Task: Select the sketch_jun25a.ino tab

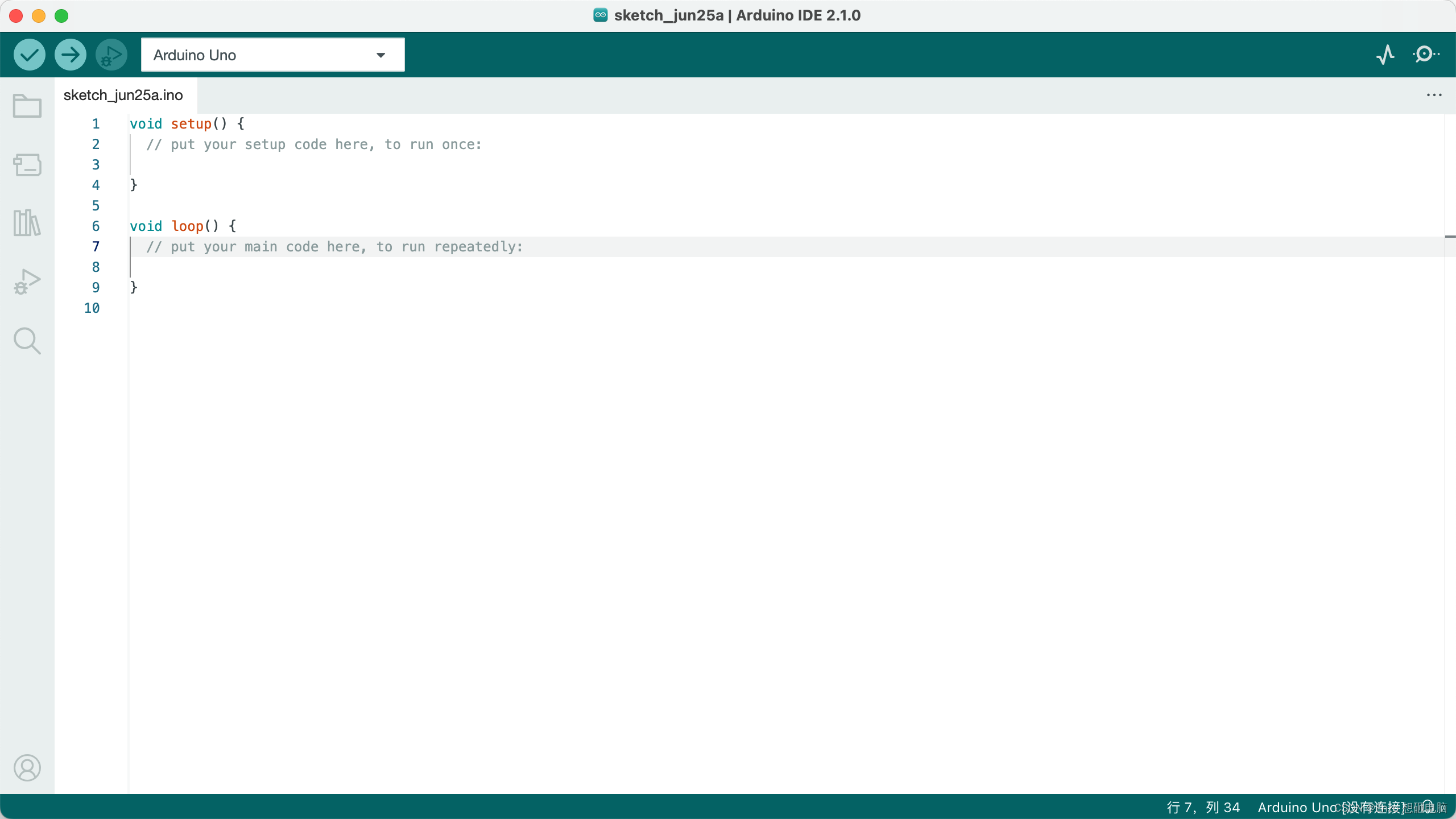Action: coord(123,95)
